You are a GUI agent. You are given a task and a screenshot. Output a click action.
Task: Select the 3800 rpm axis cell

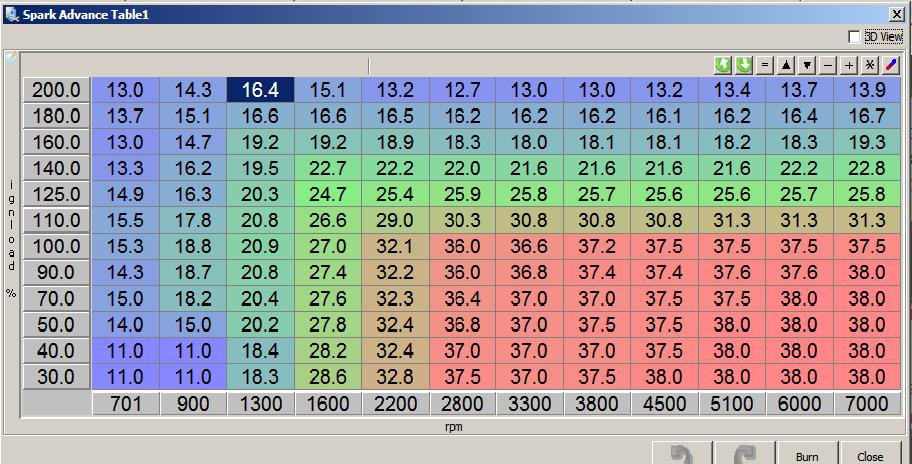597,404
